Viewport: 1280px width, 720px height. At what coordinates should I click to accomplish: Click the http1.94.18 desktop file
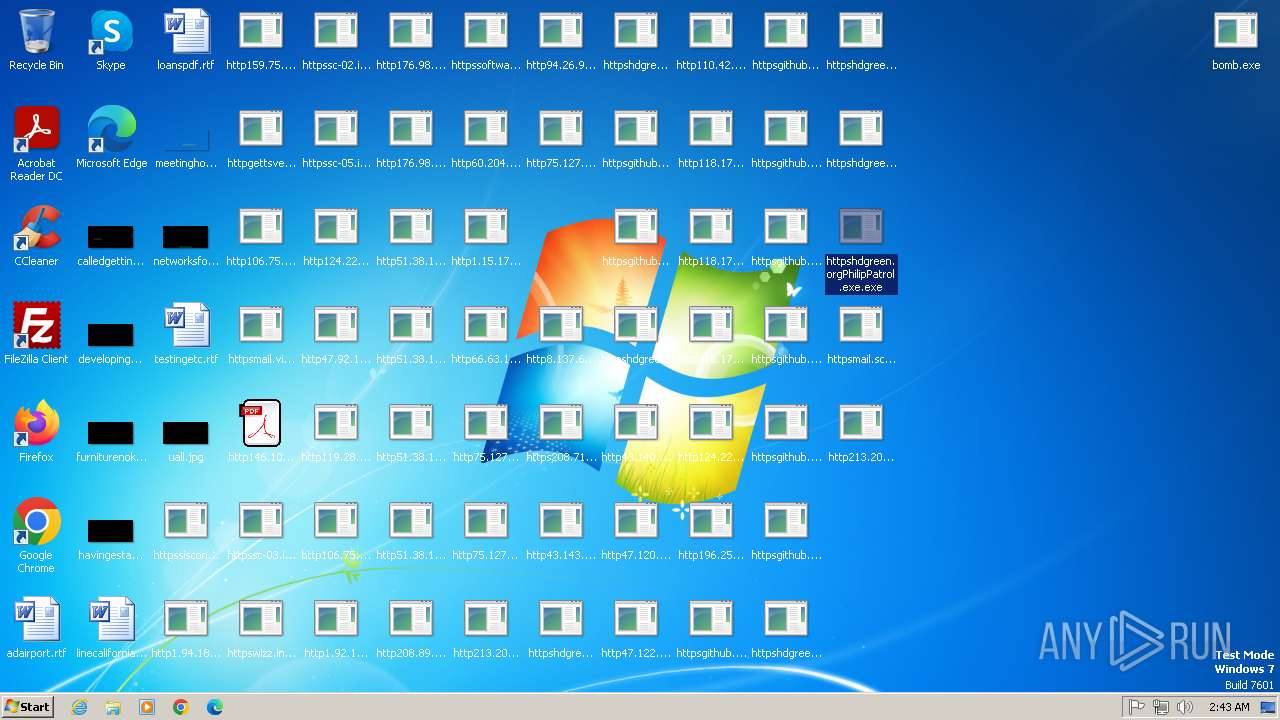click(186, 628)
